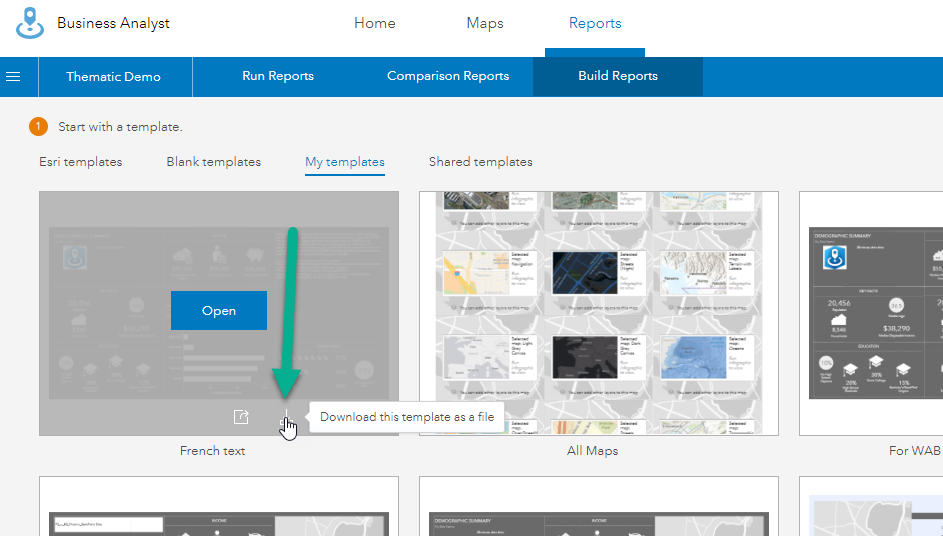Viewport: 943px width, 536px height.
Task: Open the Maps tab
Action: click(x=485, y=23)
